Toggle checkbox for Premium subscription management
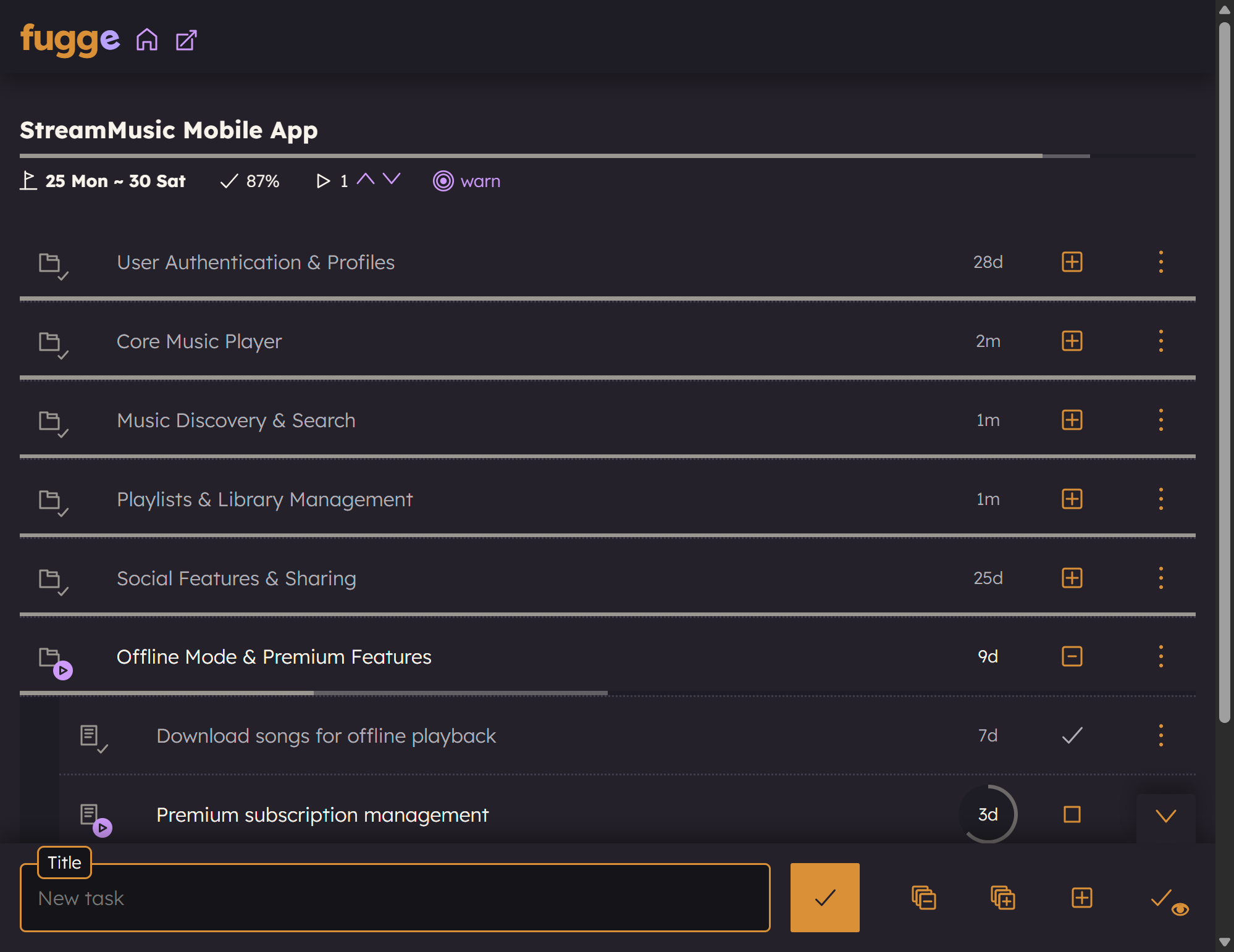The image size is (1234, 952). pos(1072,814)
